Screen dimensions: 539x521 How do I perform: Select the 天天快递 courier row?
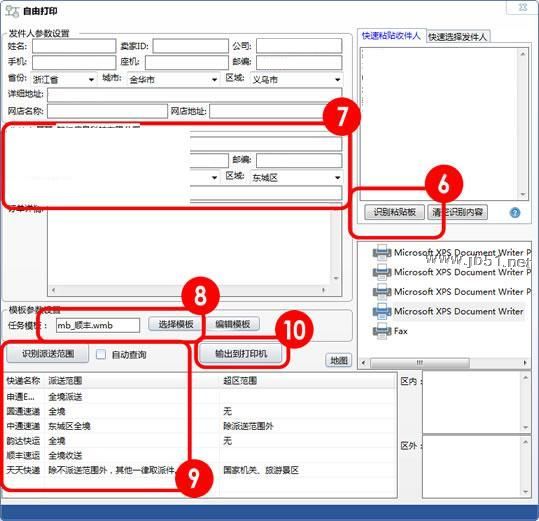coord(199,470)
